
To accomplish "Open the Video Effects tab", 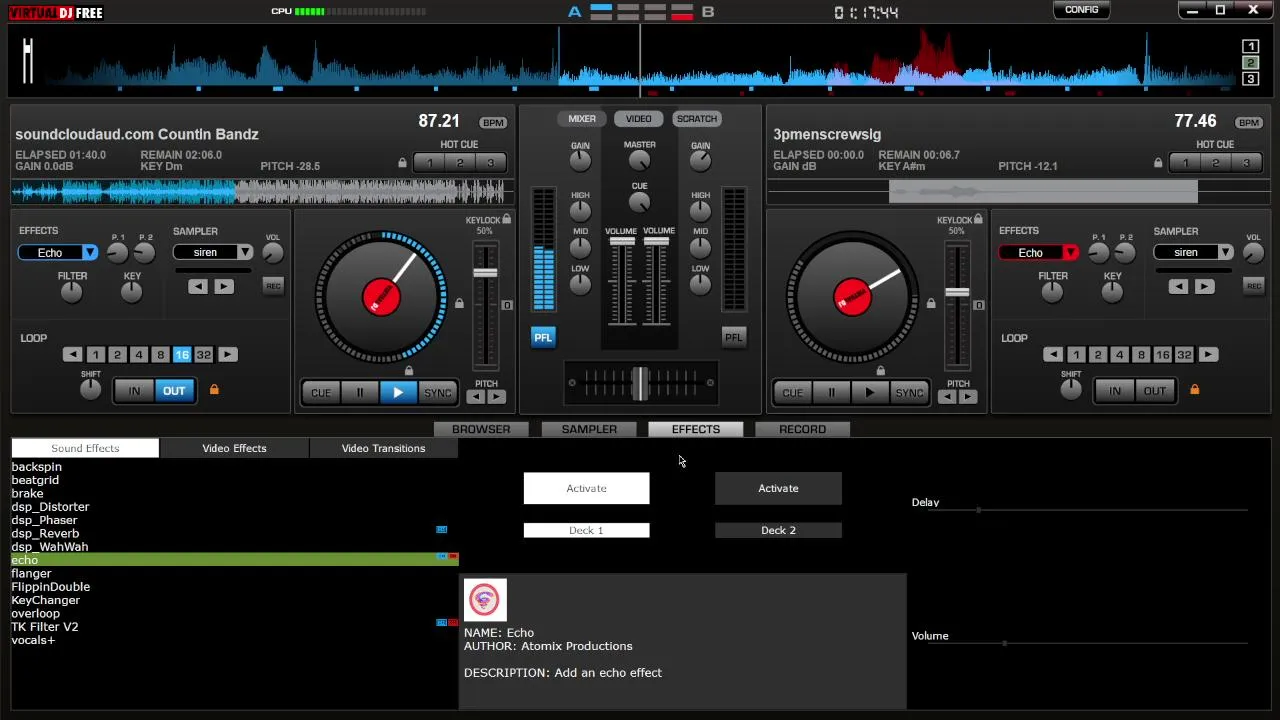I will pos(234,448).
